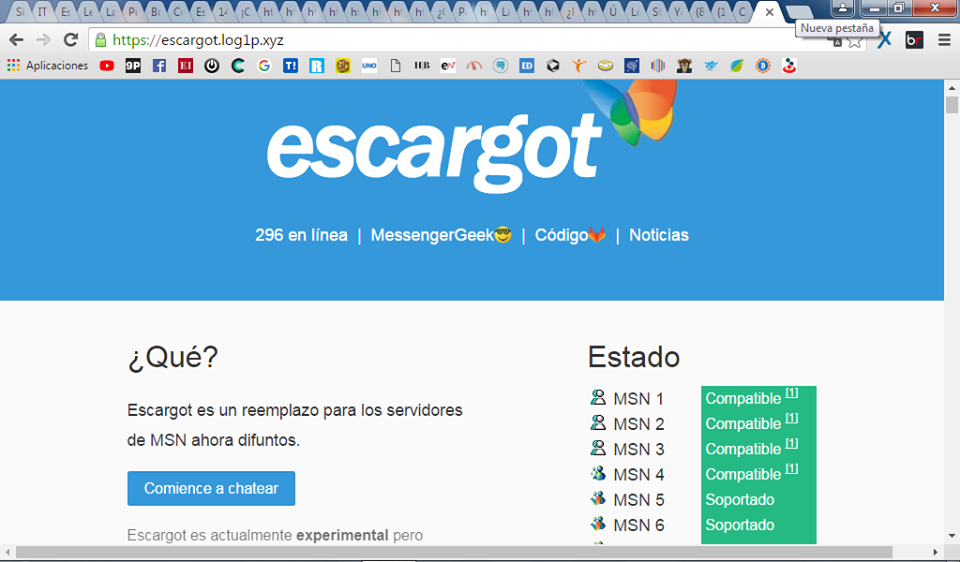
Task: Open the blue R bookmark
Action: point(317,66)
